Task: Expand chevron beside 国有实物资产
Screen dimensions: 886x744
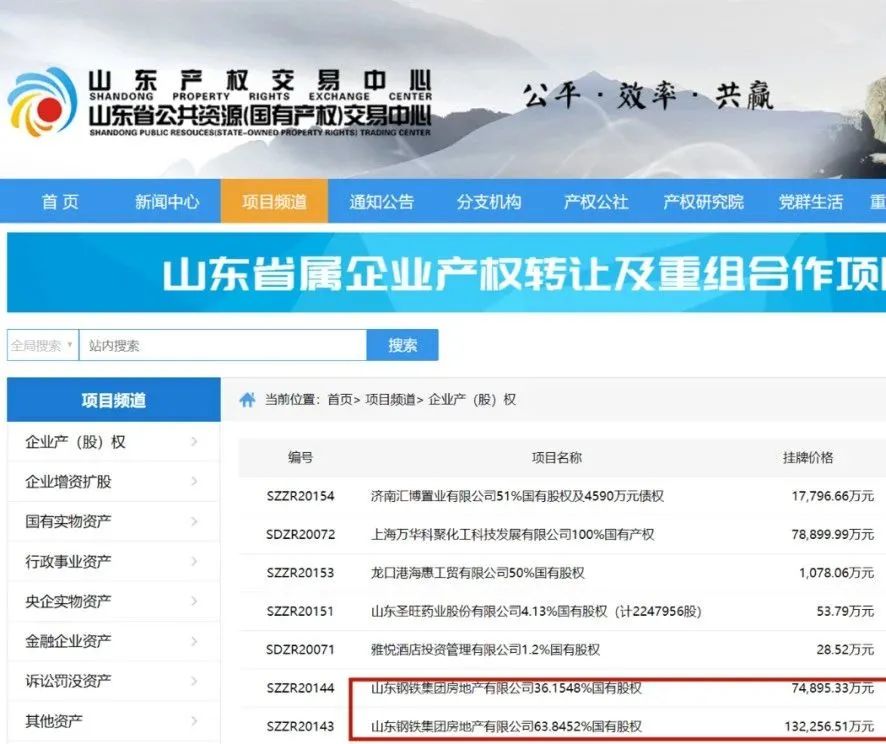Action: 194,521
